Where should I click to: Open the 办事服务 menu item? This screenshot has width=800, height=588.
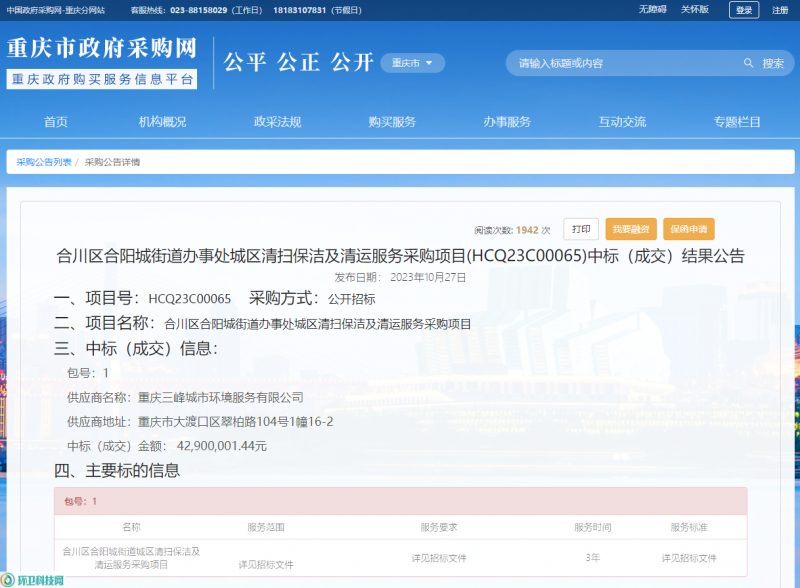coord(507,122)
